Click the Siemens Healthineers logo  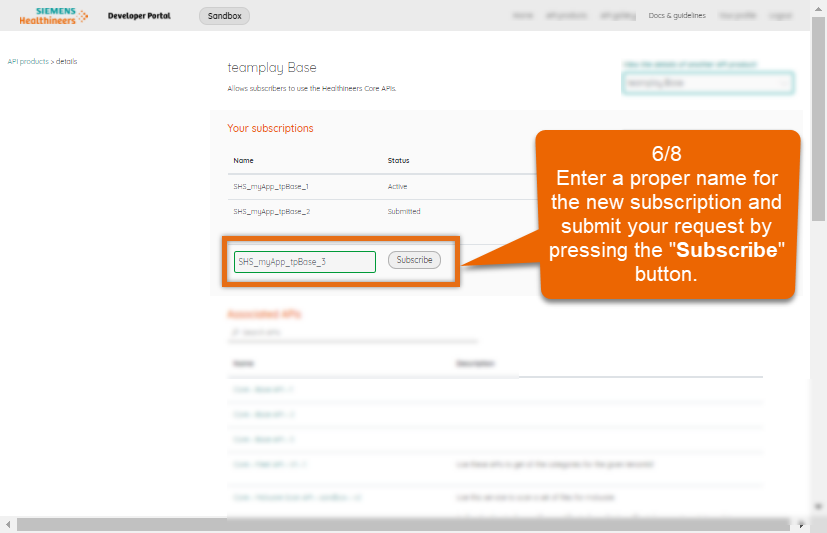click(x=52, y=15)
